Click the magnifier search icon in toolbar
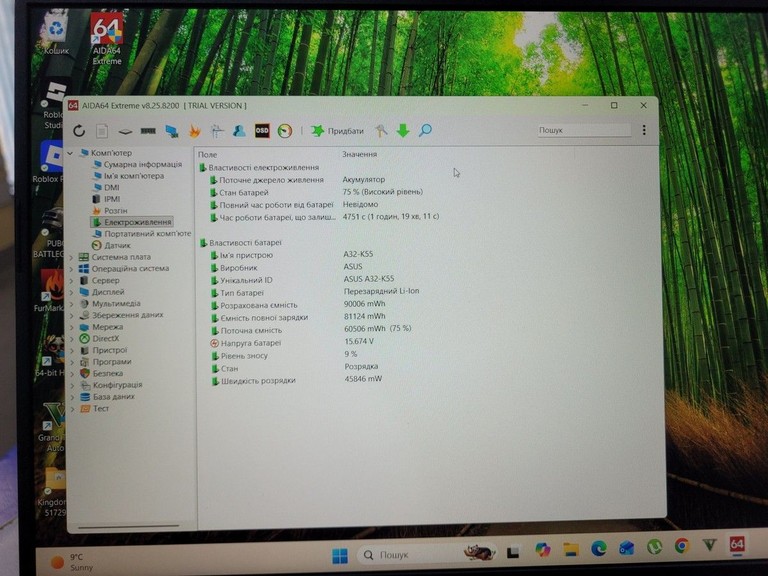The width and height of the screenshot is (768, 576). click(425, 130)
